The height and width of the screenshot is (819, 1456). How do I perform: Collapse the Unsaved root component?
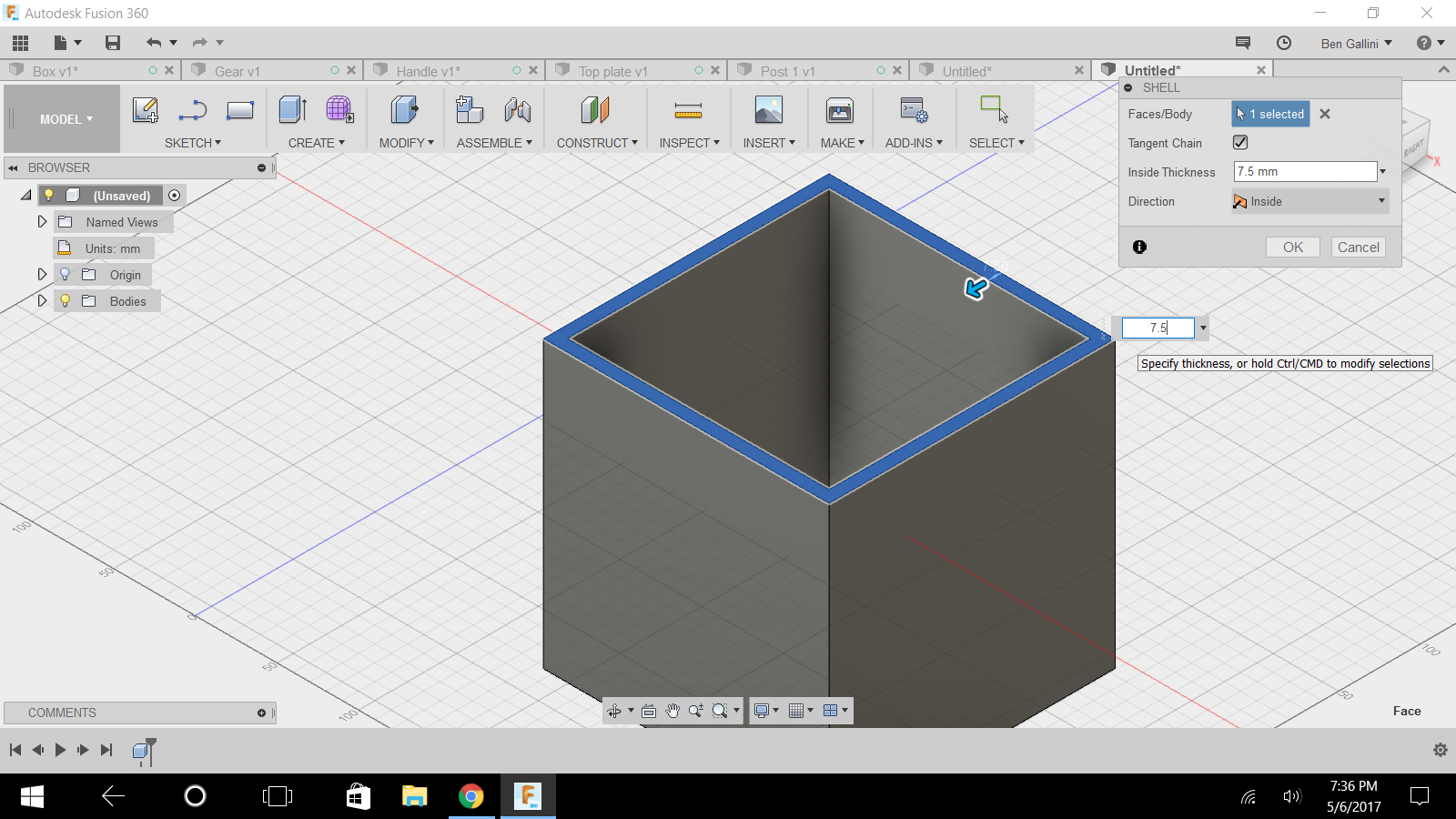point(26,195)
